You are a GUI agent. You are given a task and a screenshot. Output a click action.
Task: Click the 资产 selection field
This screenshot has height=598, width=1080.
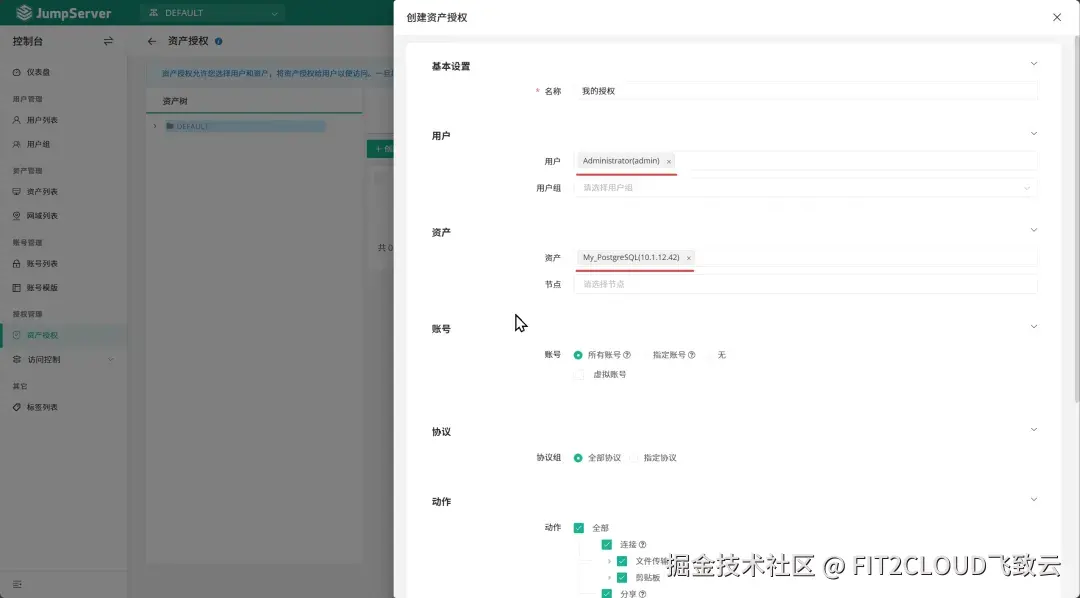(805, 258)
